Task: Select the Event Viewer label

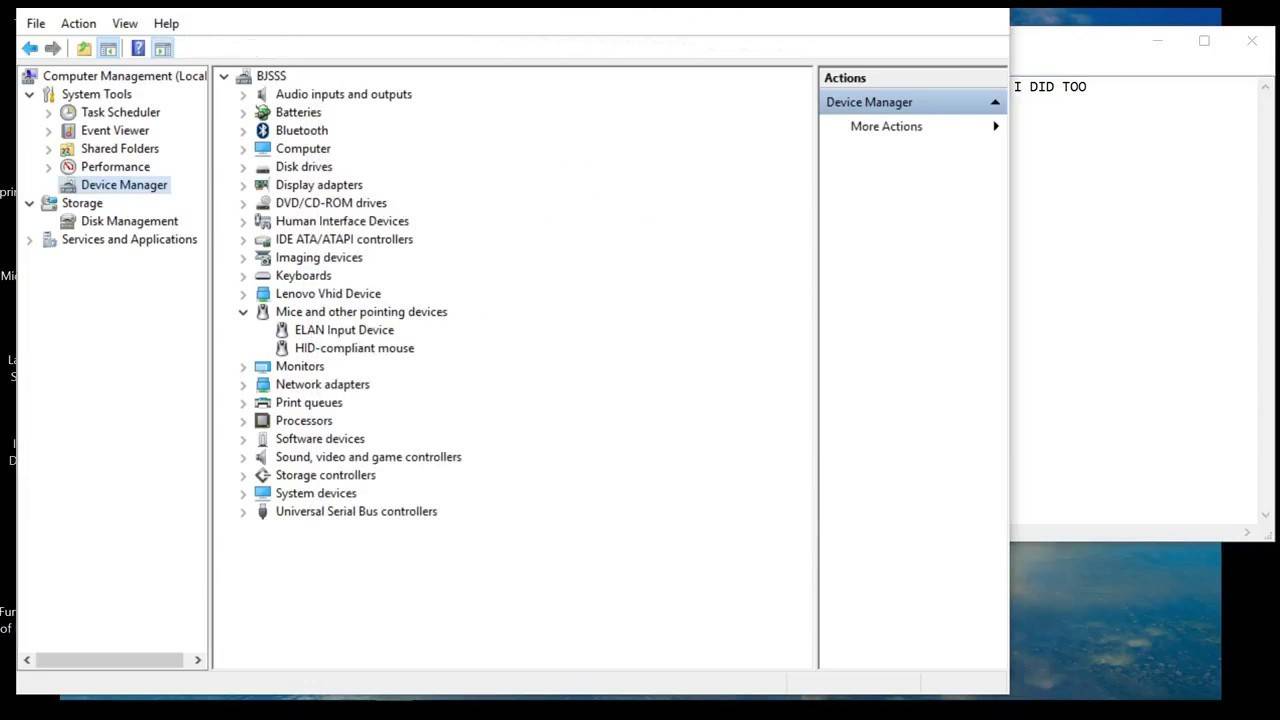Action: (115, 130)
